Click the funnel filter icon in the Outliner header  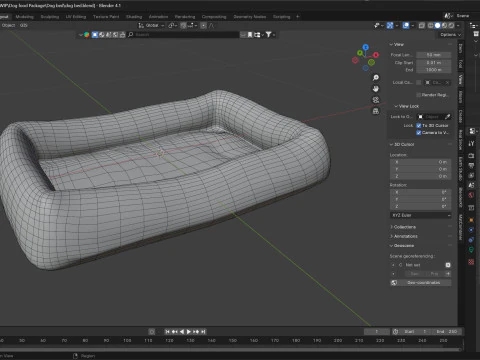(268, 34)
